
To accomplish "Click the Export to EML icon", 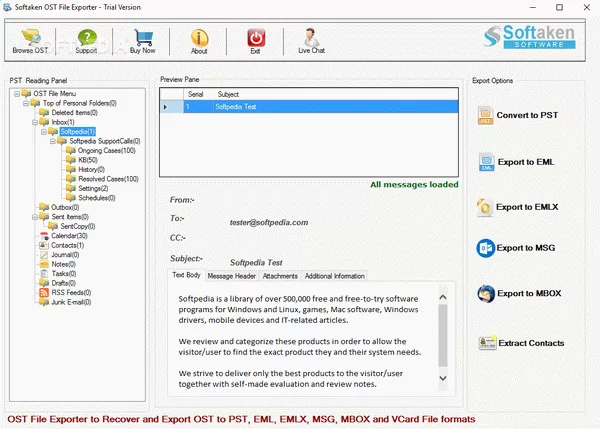I will [x=486, y=162].
